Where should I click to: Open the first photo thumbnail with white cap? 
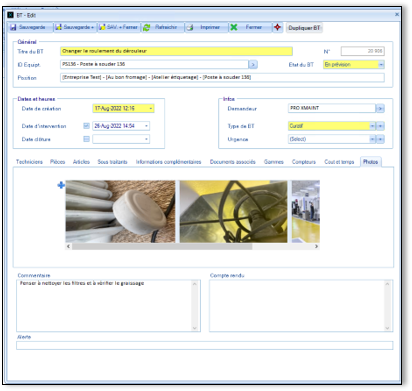pyautogui.click(x=120, y=212)
